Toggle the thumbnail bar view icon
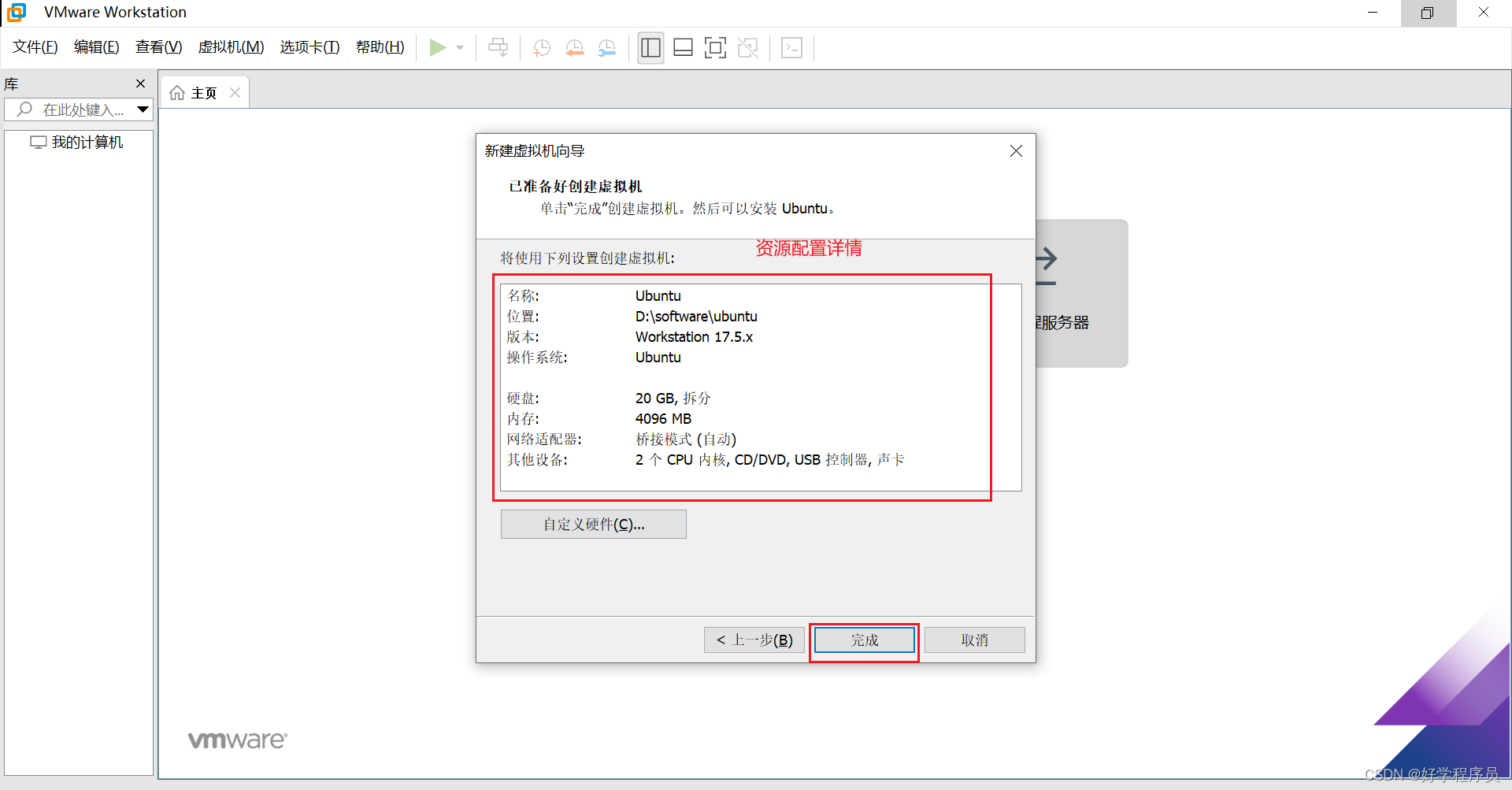 tap(683, 48)
